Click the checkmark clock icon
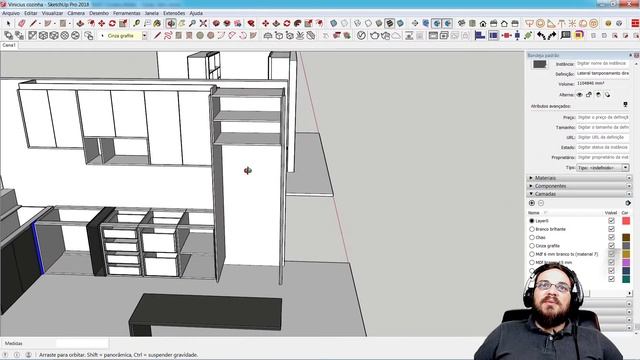The height and width of the screenshot is (360, 640). click(x=361, y=36)
